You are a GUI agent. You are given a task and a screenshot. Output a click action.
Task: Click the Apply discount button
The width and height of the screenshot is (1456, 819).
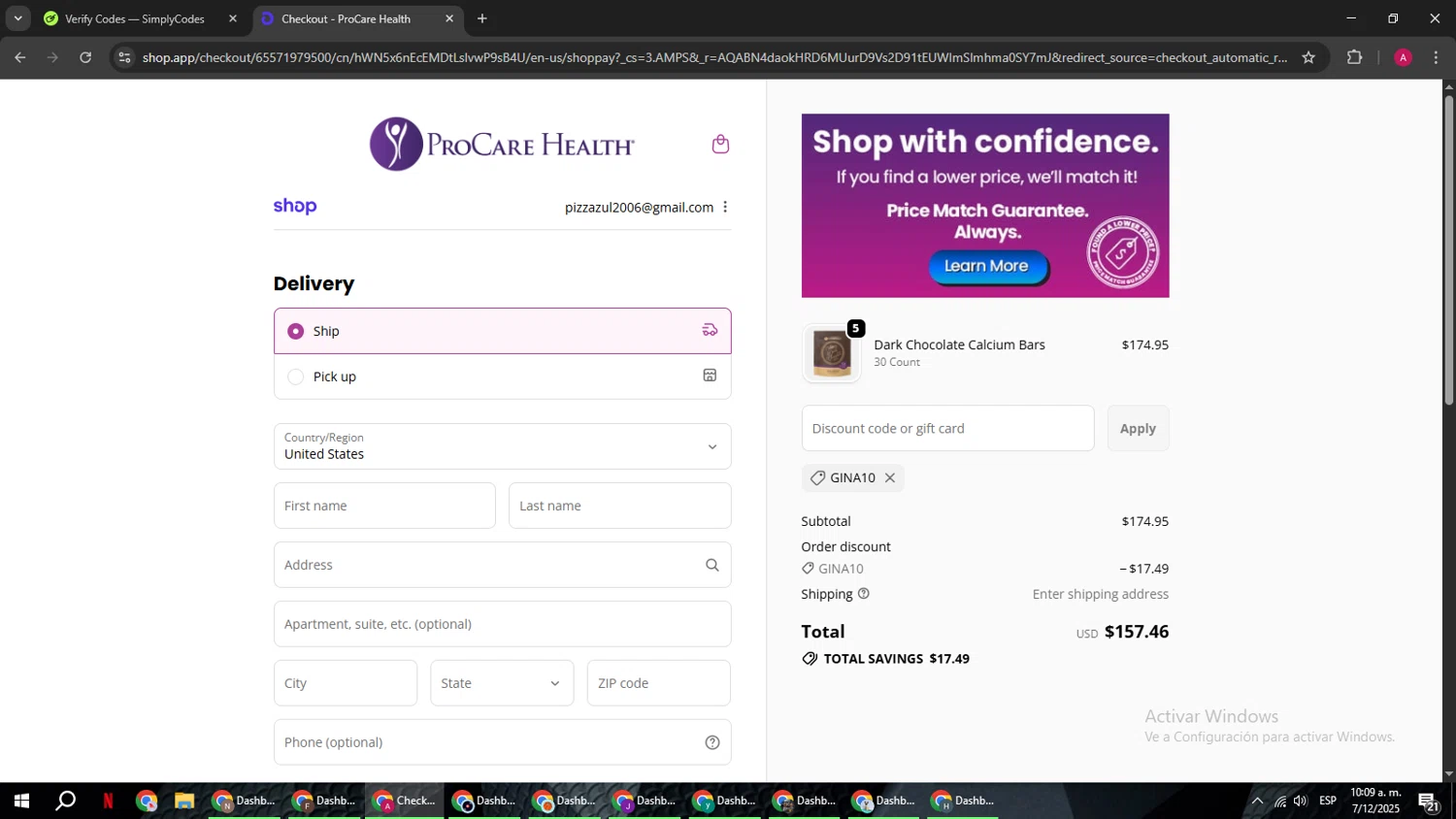click(x=1138, y=428)
